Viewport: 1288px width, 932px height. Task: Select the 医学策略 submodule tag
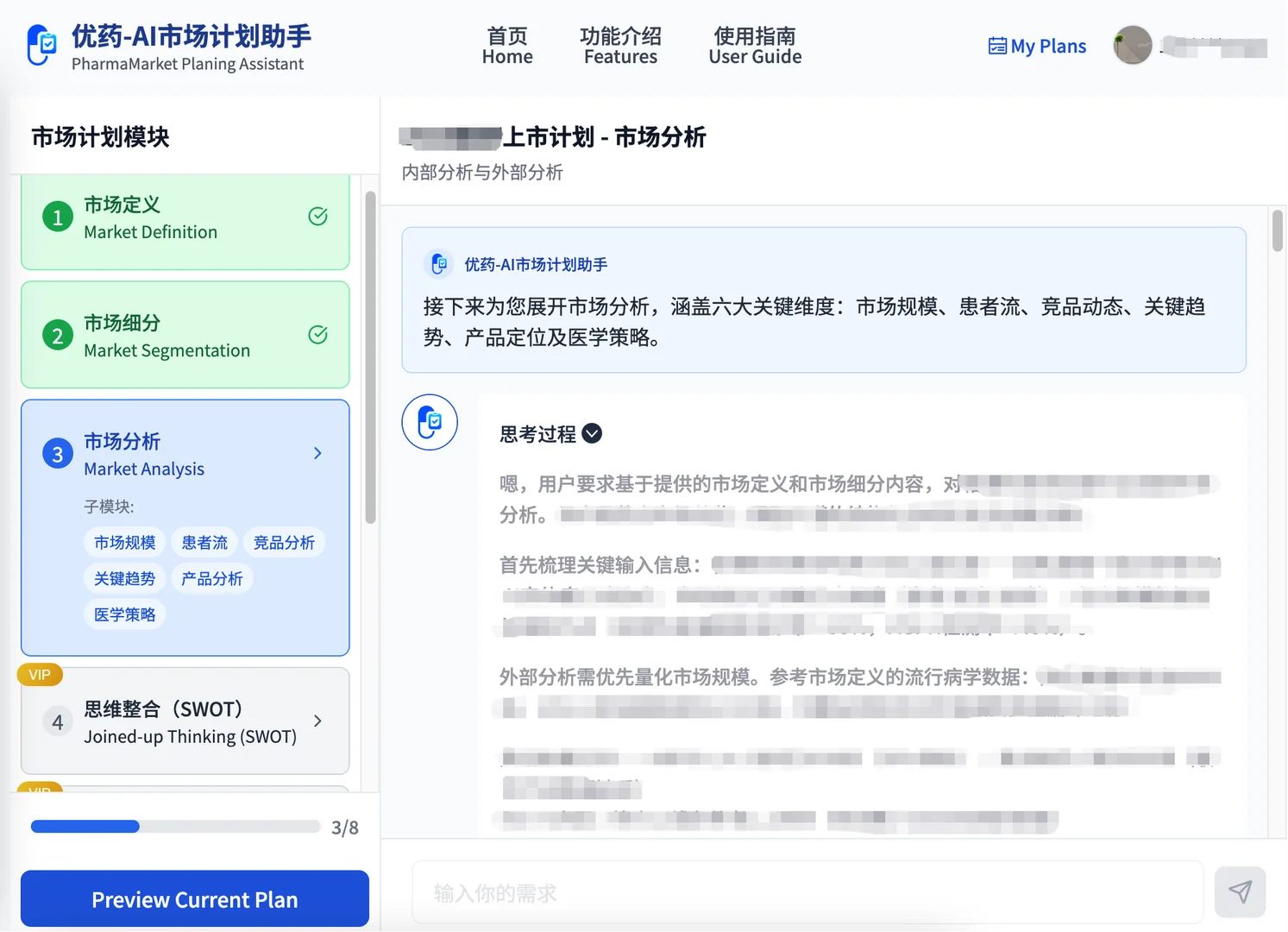point(125,614)
